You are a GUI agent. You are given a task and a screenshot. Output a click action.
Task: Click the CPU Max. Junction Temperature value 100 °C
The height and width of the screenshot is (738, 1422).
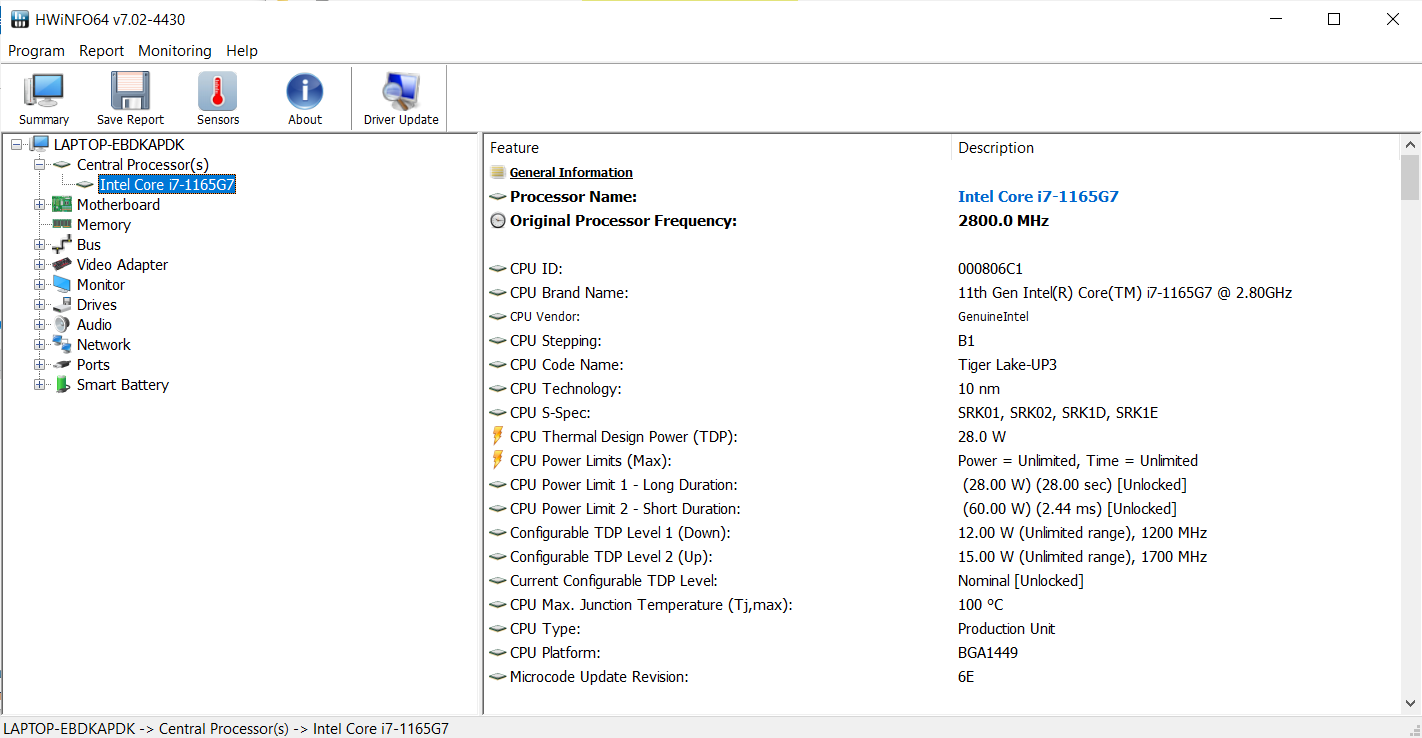pos(981,605)
